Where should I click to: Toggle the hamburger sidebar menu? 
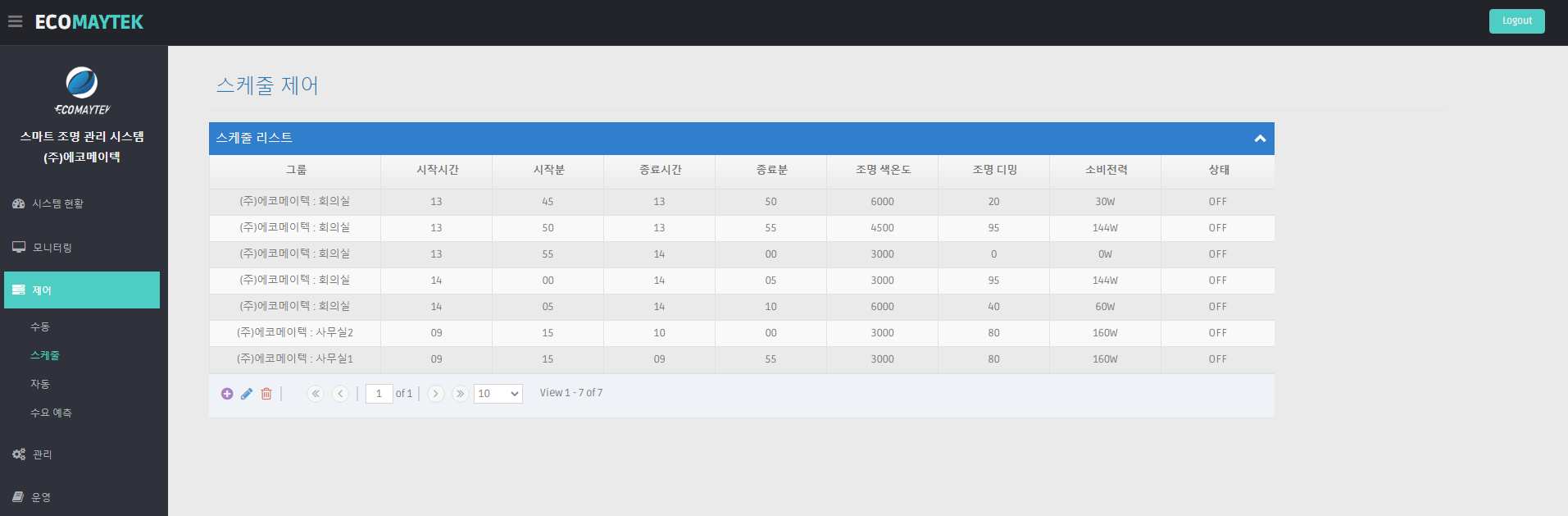click(15, 22)
